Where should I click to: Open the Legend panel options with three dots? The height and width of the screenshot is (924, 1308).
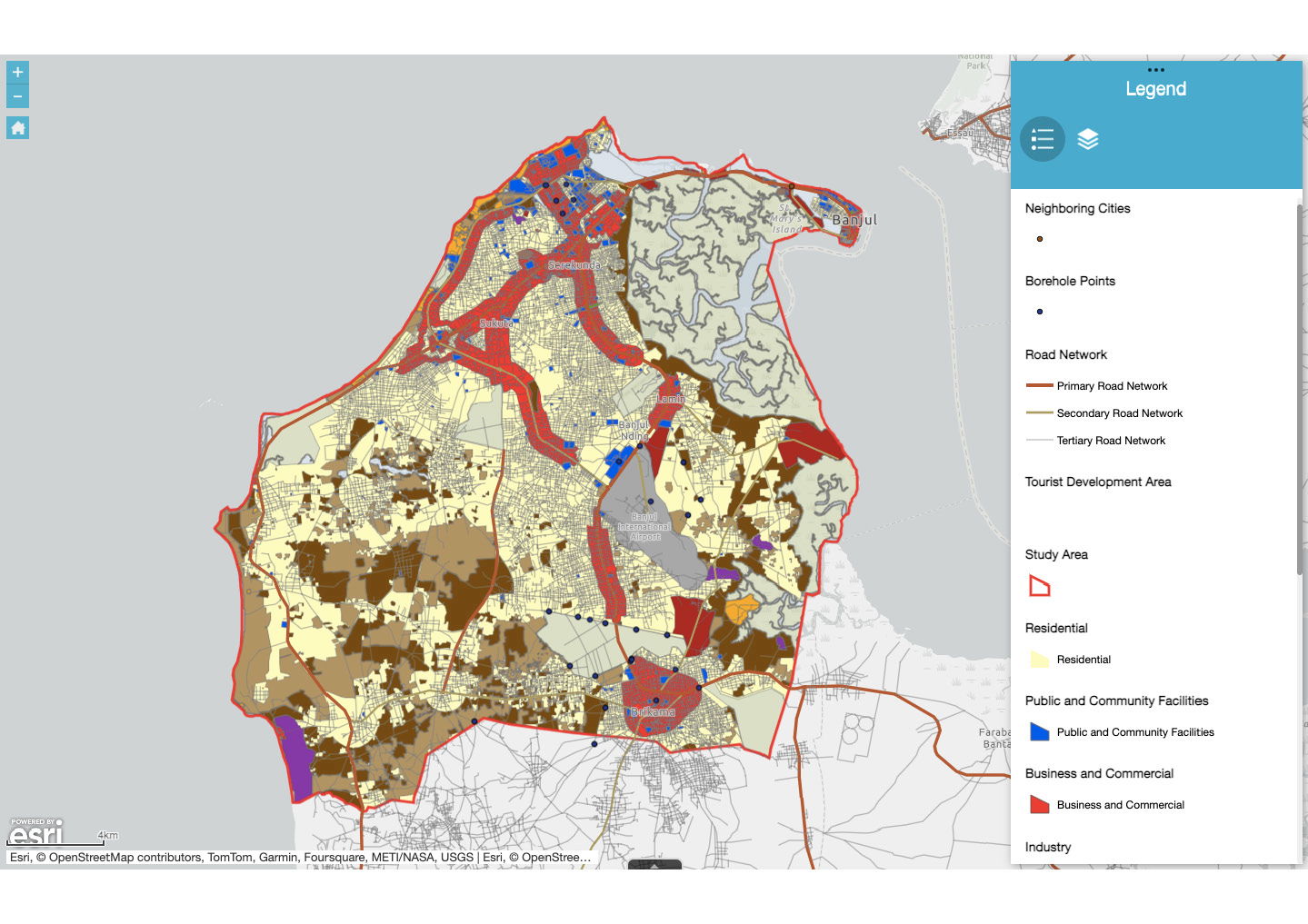1155,69
